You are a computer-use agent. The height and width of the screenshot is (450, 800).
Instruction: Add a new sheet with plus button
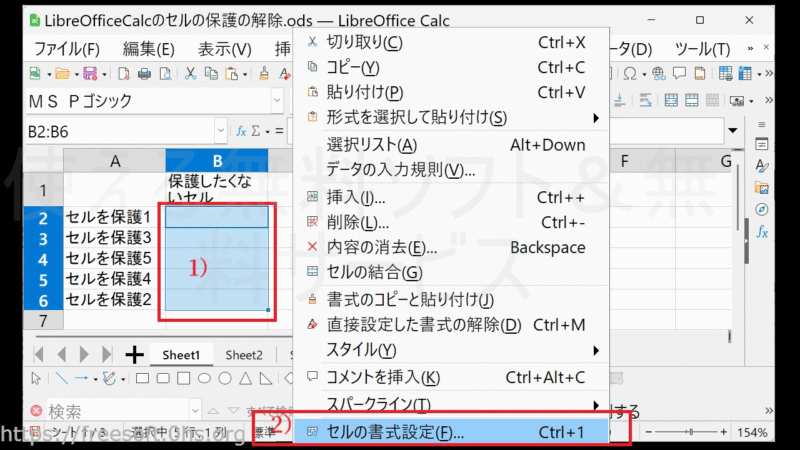point(134,354)
